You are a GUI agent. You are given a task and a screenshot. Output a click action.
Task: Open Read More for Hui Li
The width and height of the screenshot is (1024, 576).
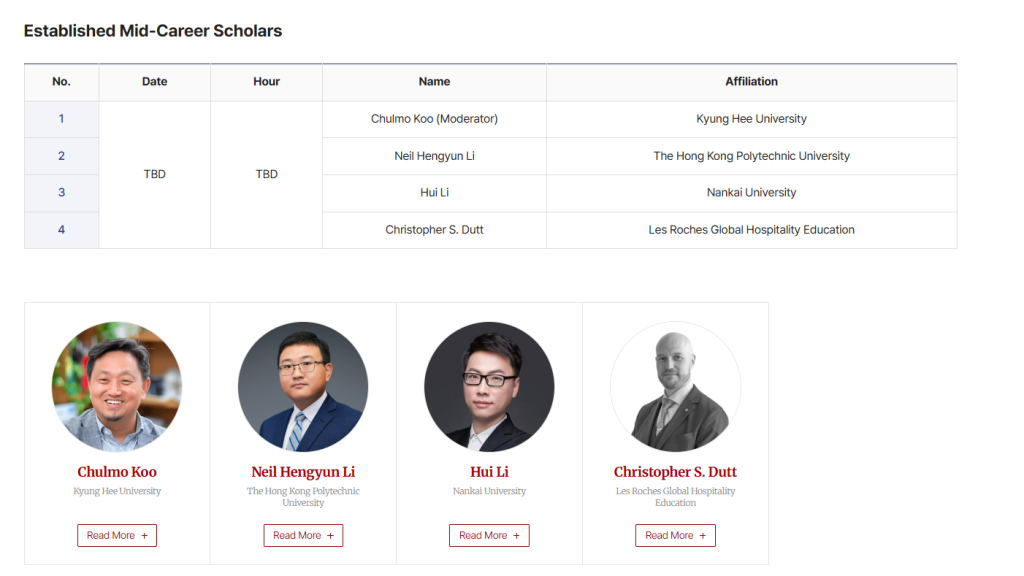(x=489, y=535)
